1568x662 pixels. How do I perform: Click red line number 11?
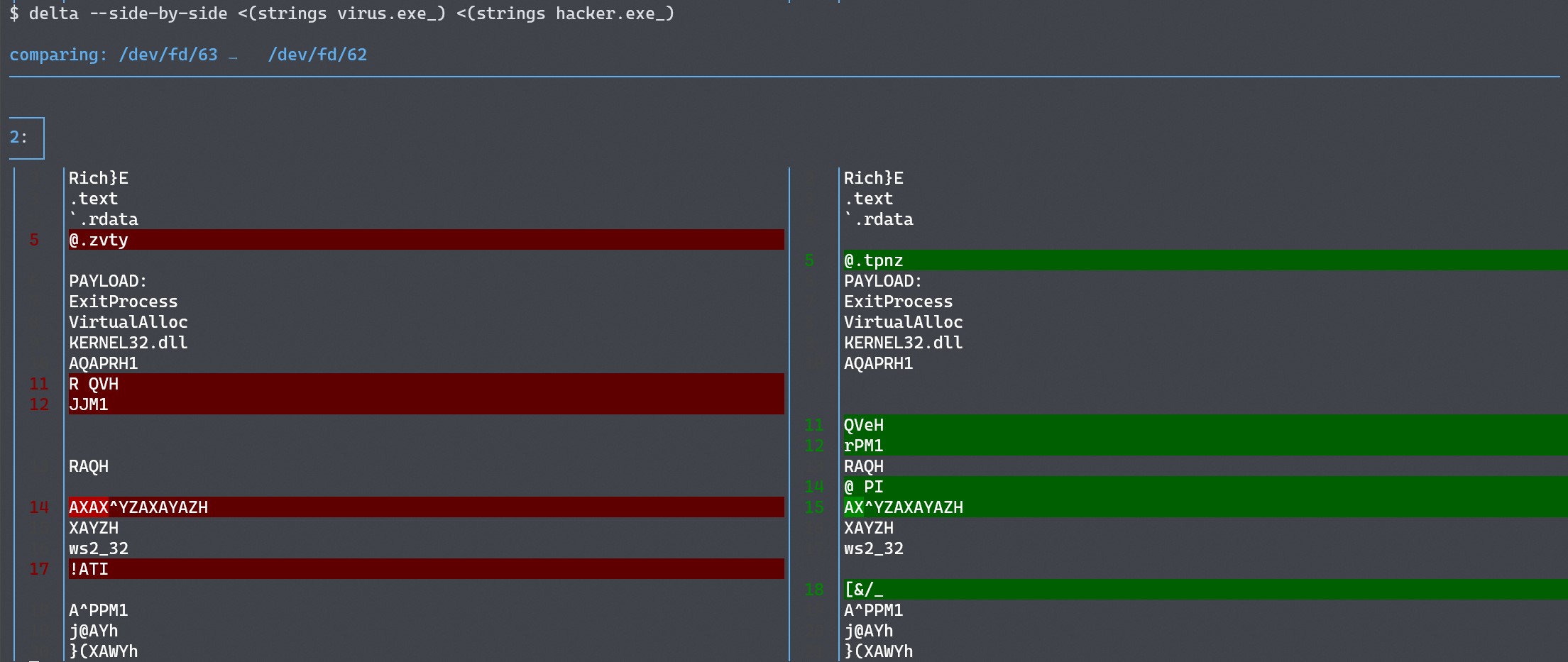[39, 384]
